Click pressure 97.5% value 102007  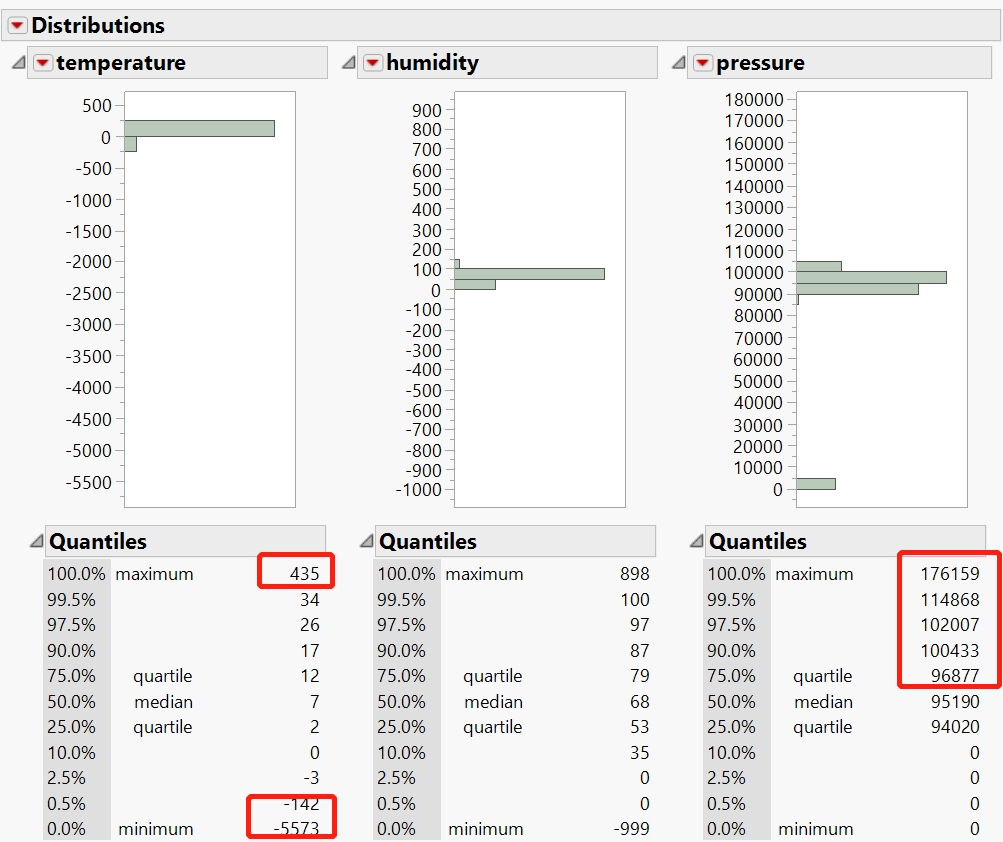pos(950,625)
